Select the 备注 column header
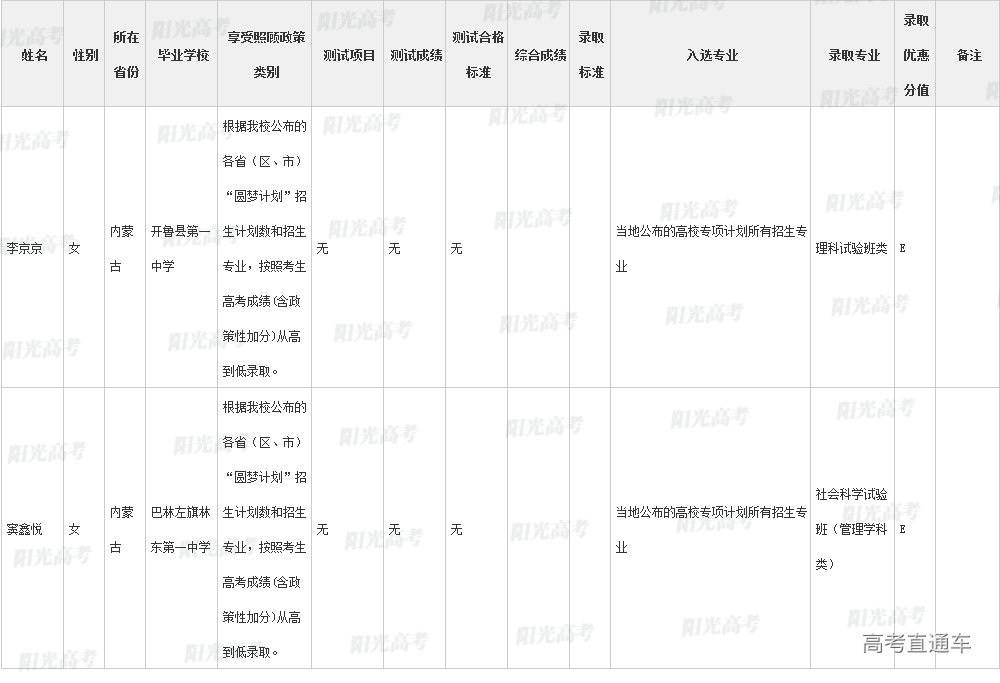This screenshot has height=683, width=1000. (x=968, y=55)
